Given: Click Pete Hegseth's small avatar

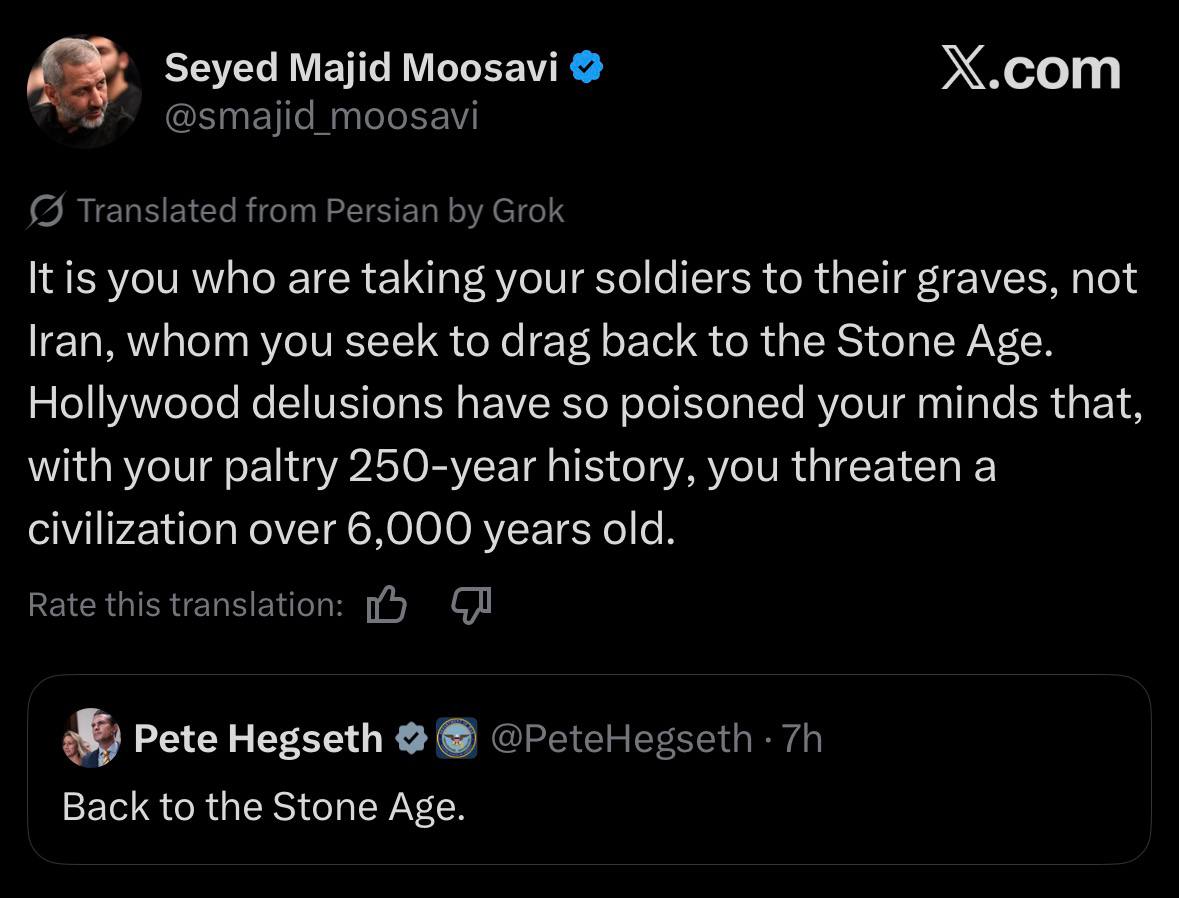Looking at the screenshot, I should 91,739.
